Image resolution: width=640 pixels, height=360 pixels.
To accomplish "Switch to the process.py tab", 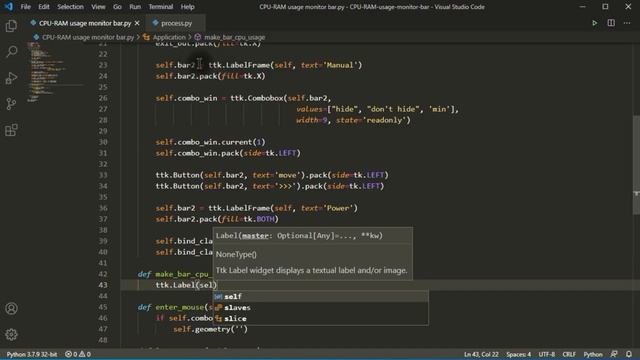I will click(x=176, y=23).
